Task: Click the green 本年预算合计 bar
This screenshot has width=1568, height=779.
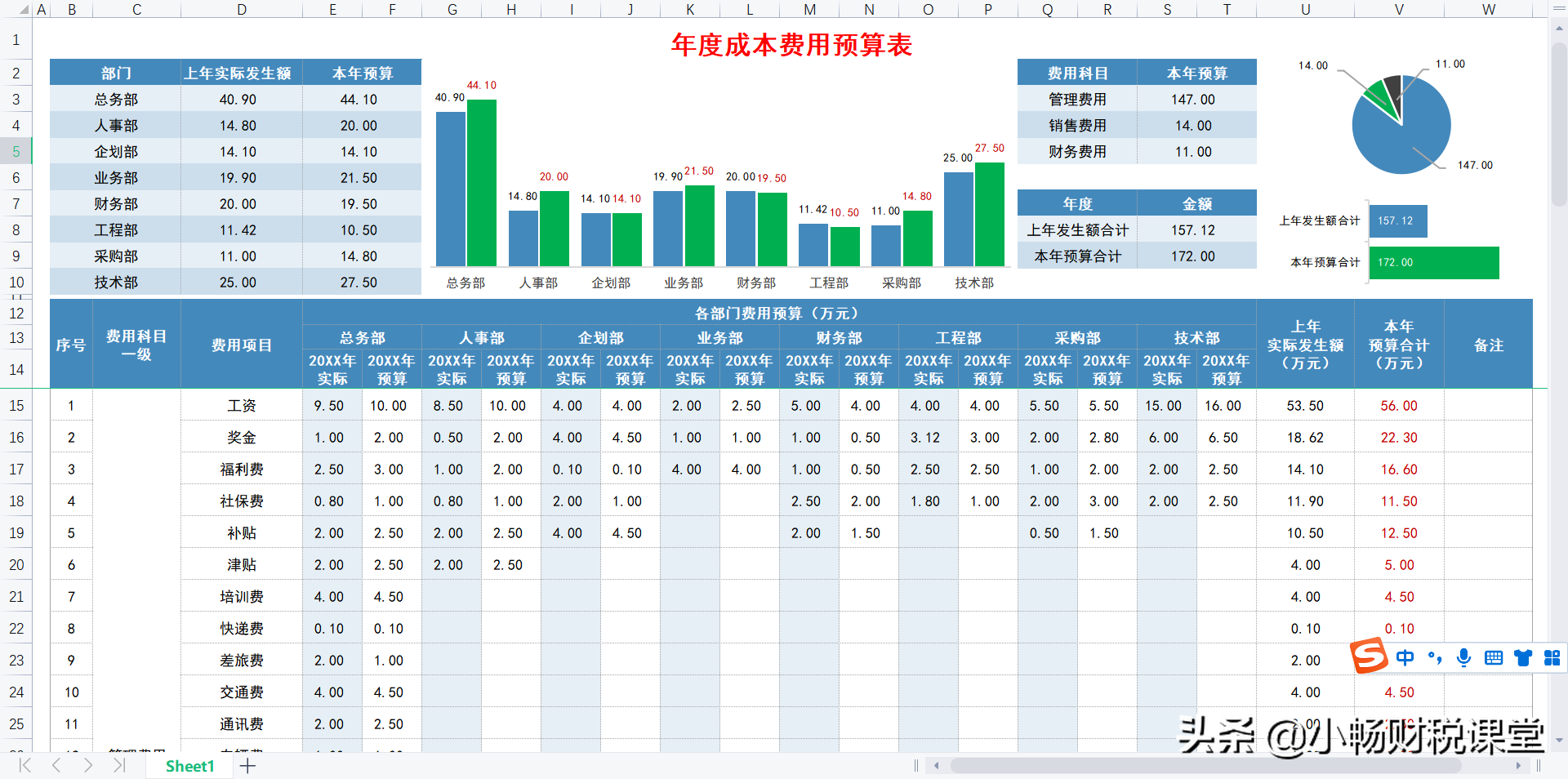Action: click(x=1433, y=262)
